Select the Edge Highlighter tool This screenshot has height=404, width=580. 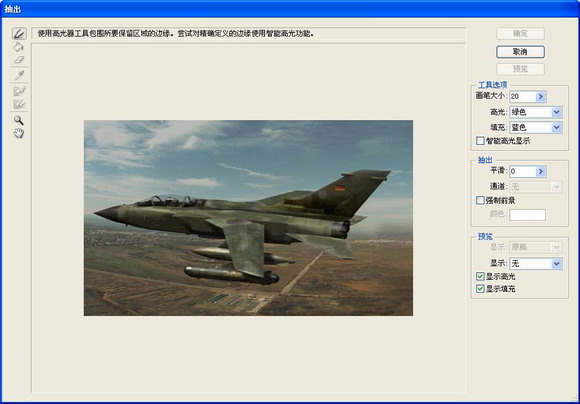pyautogui.click(x=19, y=34)
